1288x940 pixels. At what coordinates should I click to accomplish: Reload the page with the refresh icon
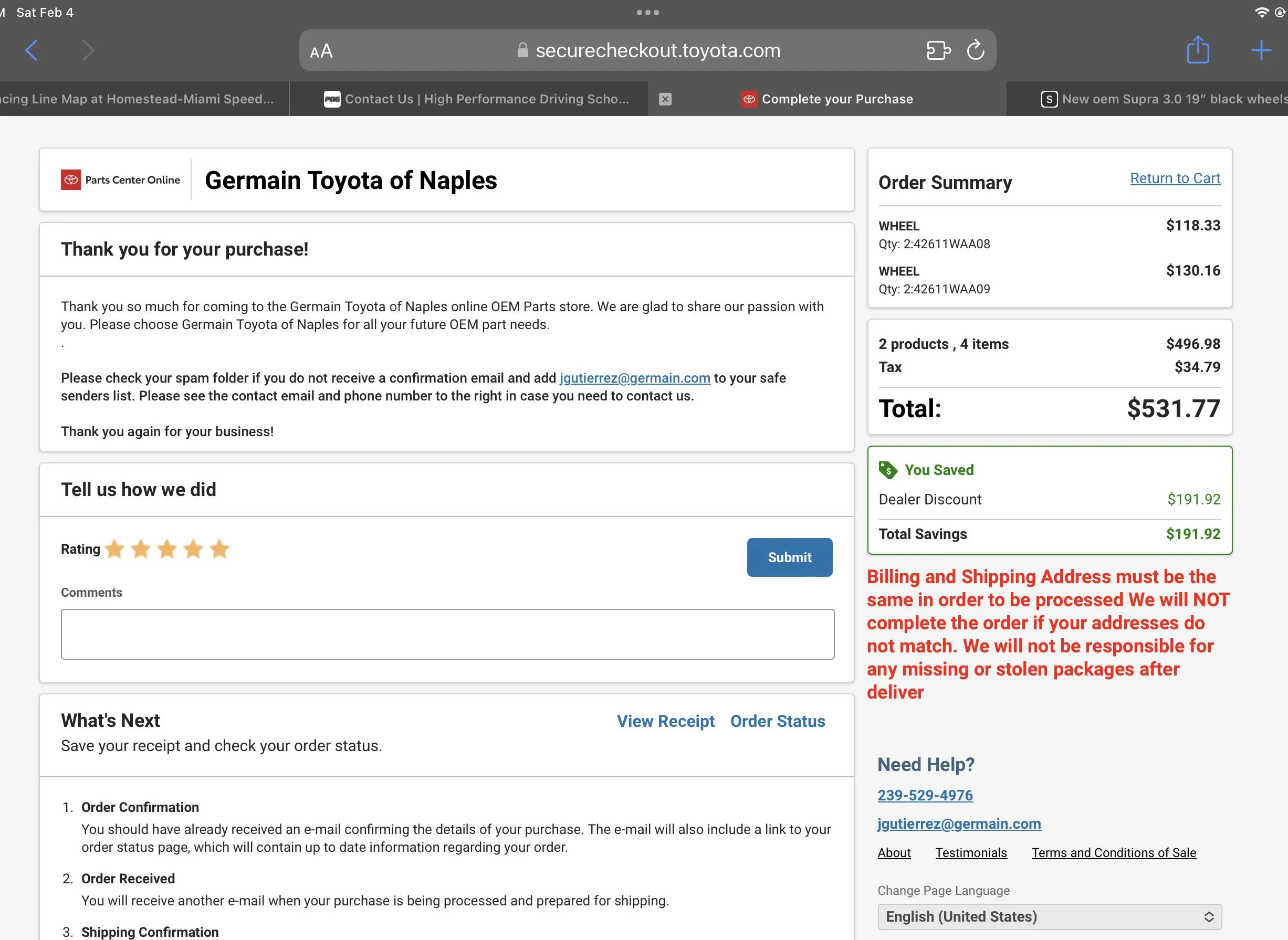click(x=976, y=50)
